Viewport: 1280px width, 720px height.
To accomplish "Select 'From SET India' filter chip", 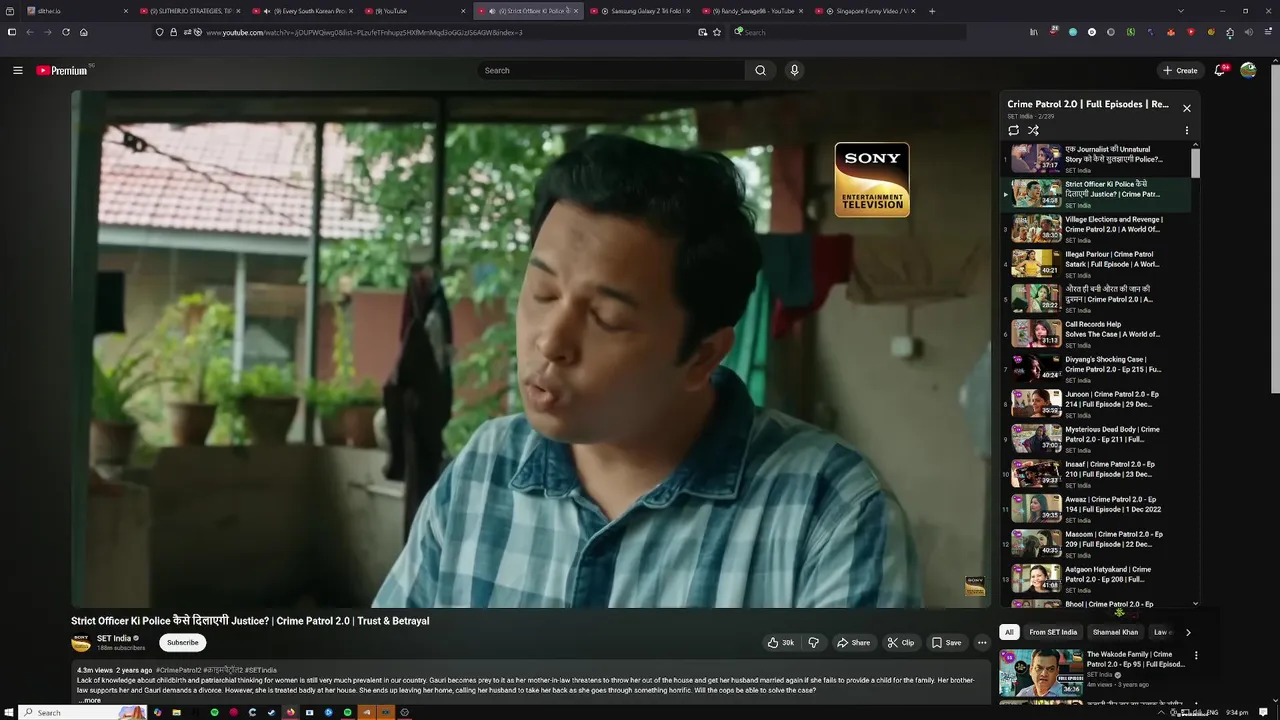I will (1053, 632).
